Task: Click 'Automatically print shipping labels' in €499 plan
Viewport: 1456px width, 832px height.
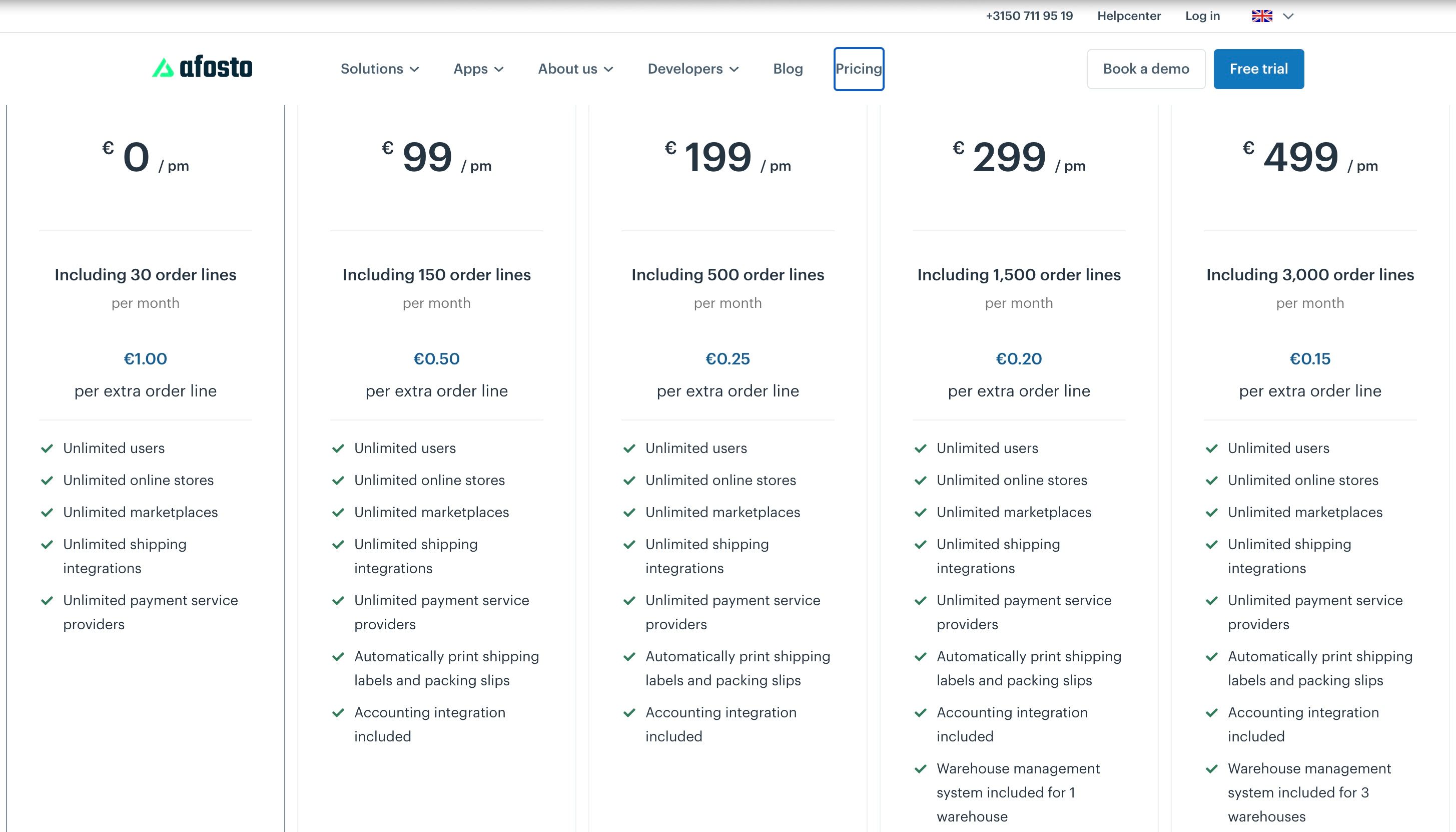Action: click(1320, 668)
